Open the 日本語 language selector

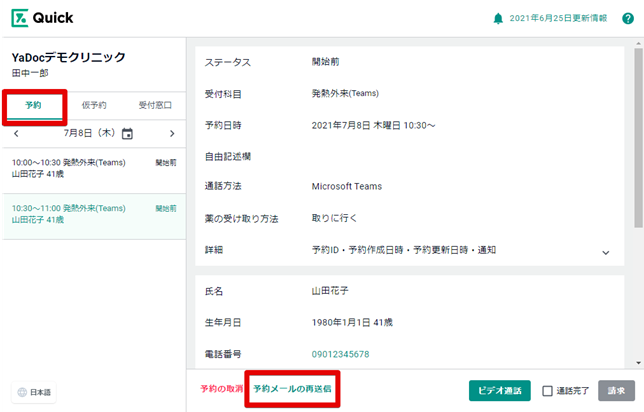(x=35, y=392)
